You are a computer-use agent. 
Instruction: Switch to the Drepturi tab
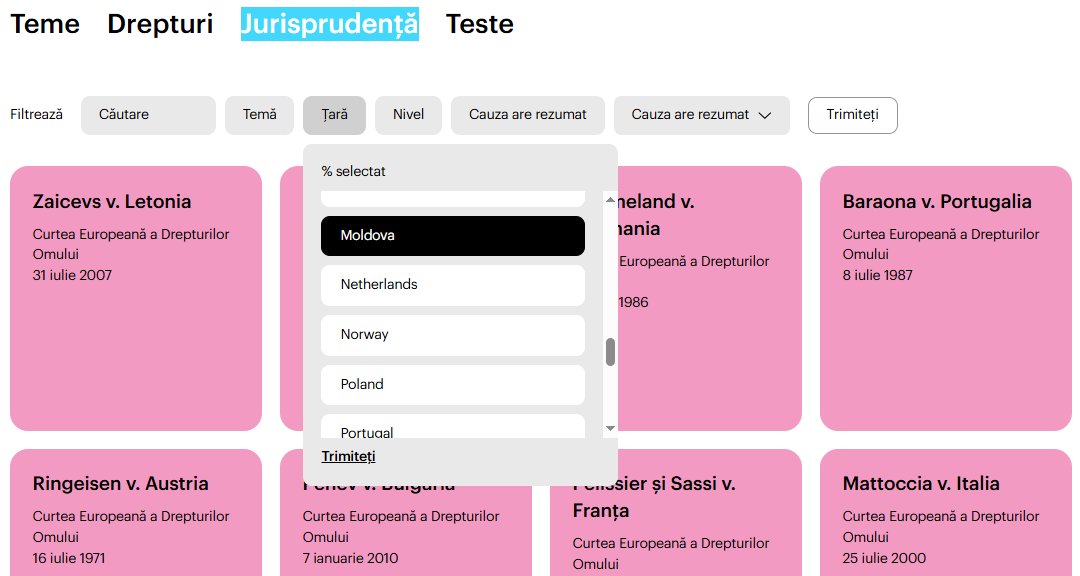click(160, 24)
